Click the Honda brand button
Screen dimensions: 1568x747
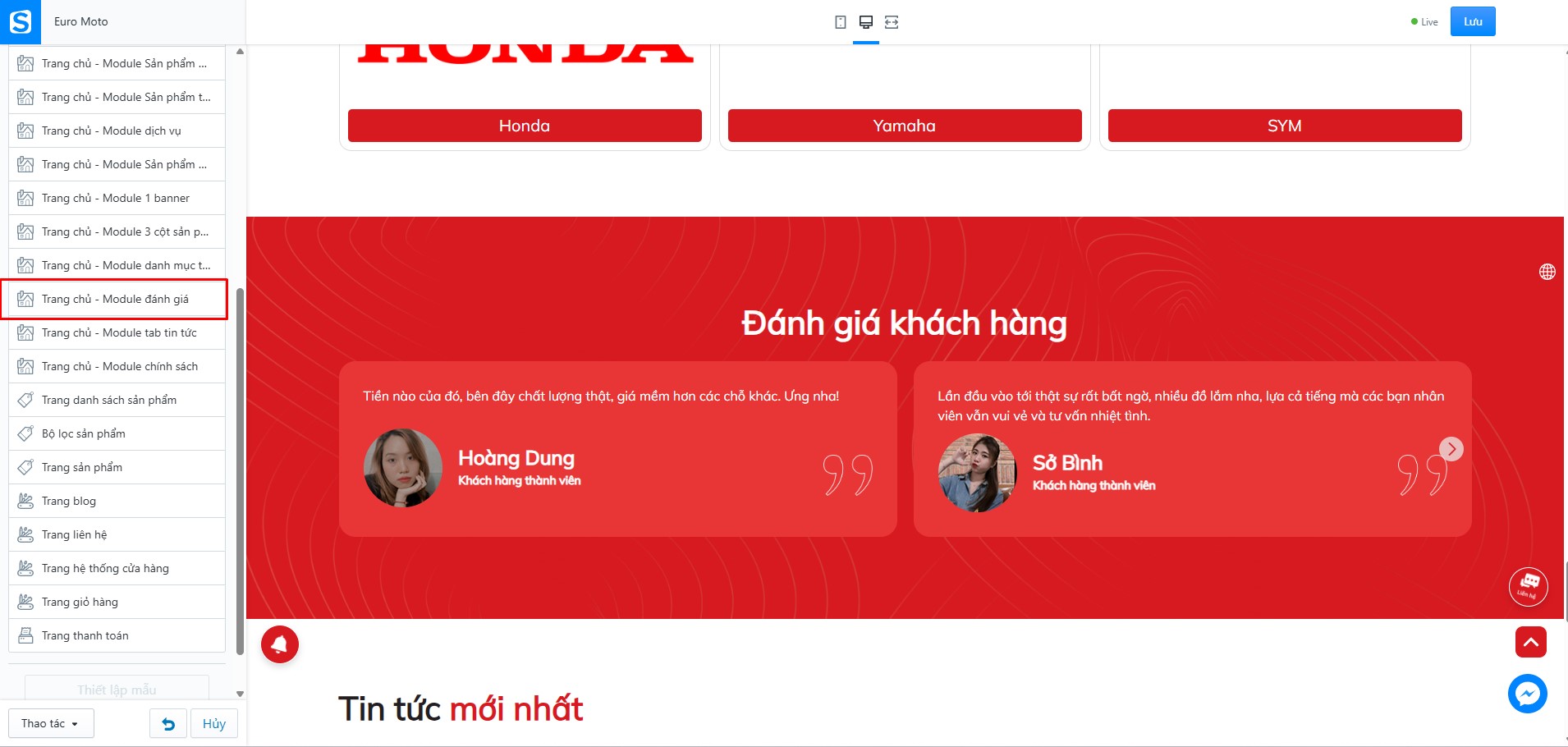(x=525, y=126)
